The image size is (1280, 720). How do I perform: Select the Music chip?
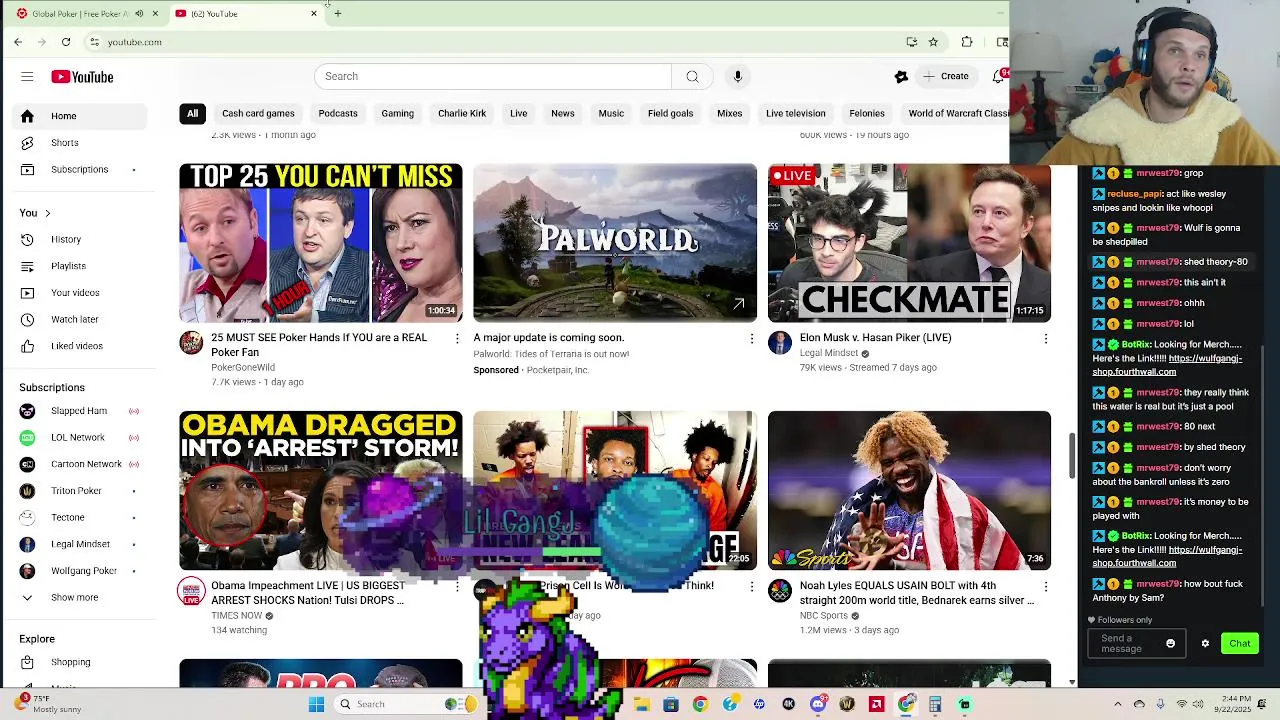pyautogui.click(x=611, y=114)
